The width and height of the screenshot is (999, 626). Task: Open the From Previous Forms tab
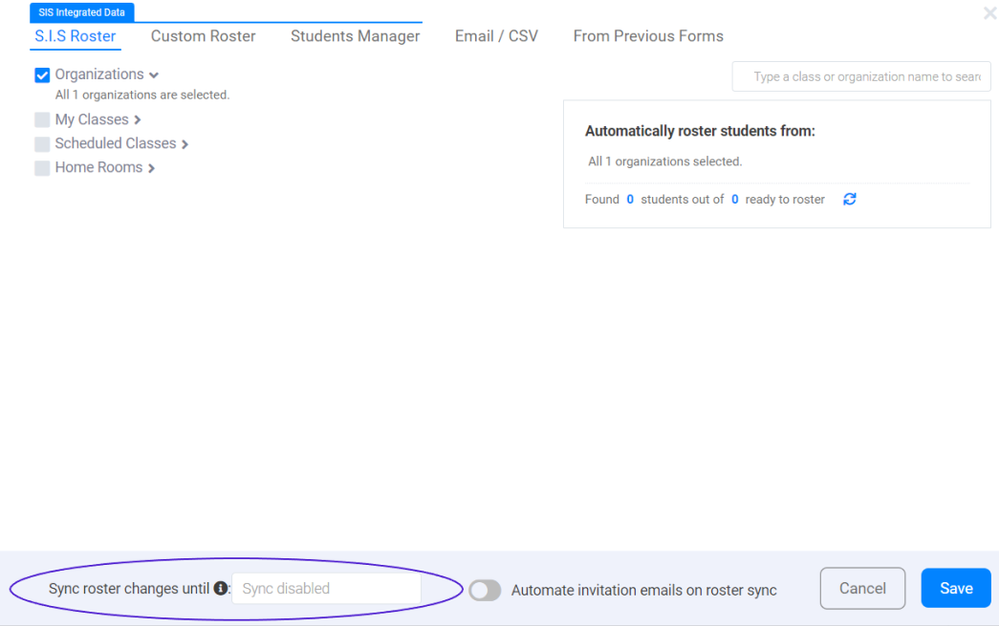648,36
